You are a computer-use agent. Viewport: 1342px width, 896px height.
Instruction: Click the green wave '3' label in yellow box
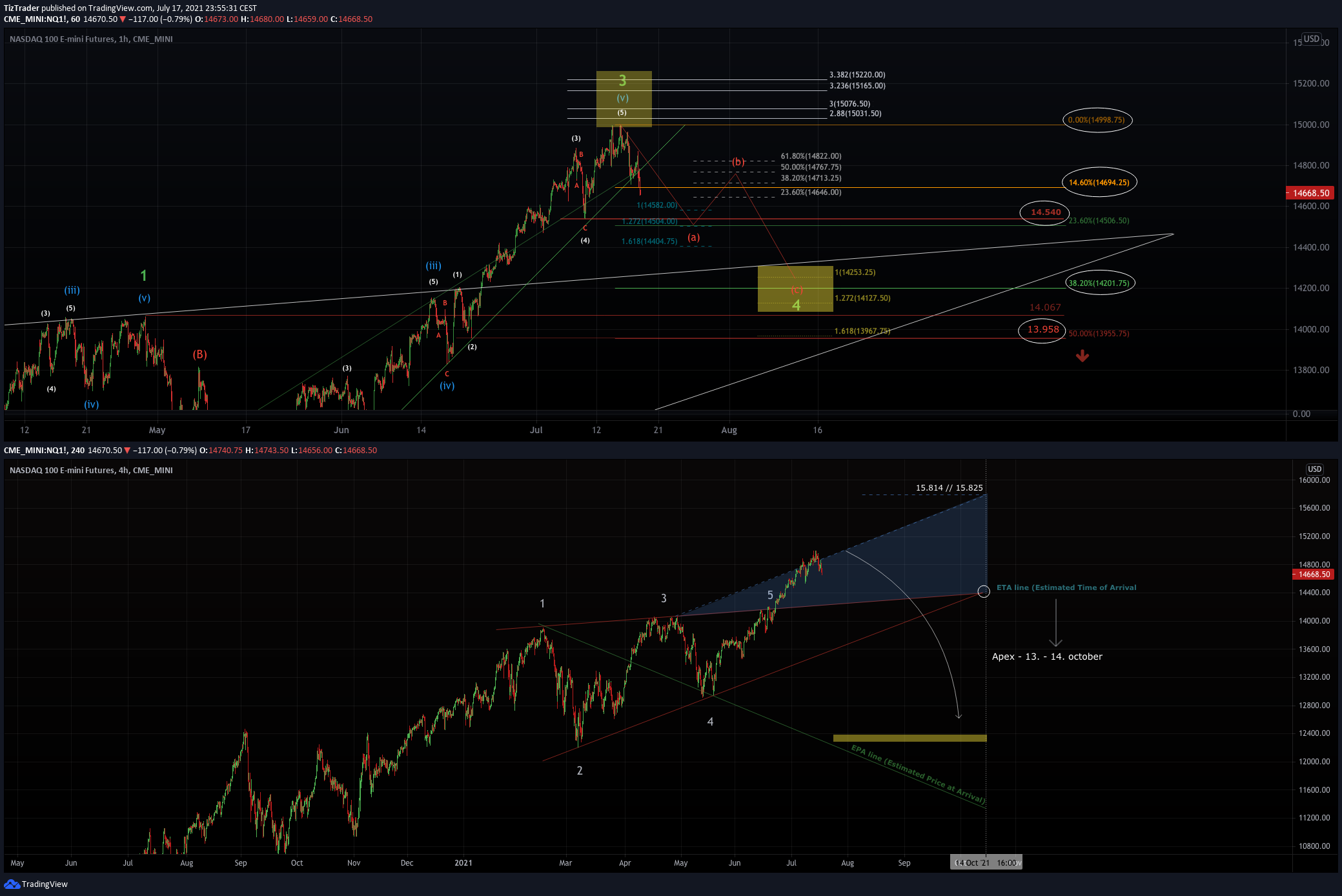click(622, 81)
